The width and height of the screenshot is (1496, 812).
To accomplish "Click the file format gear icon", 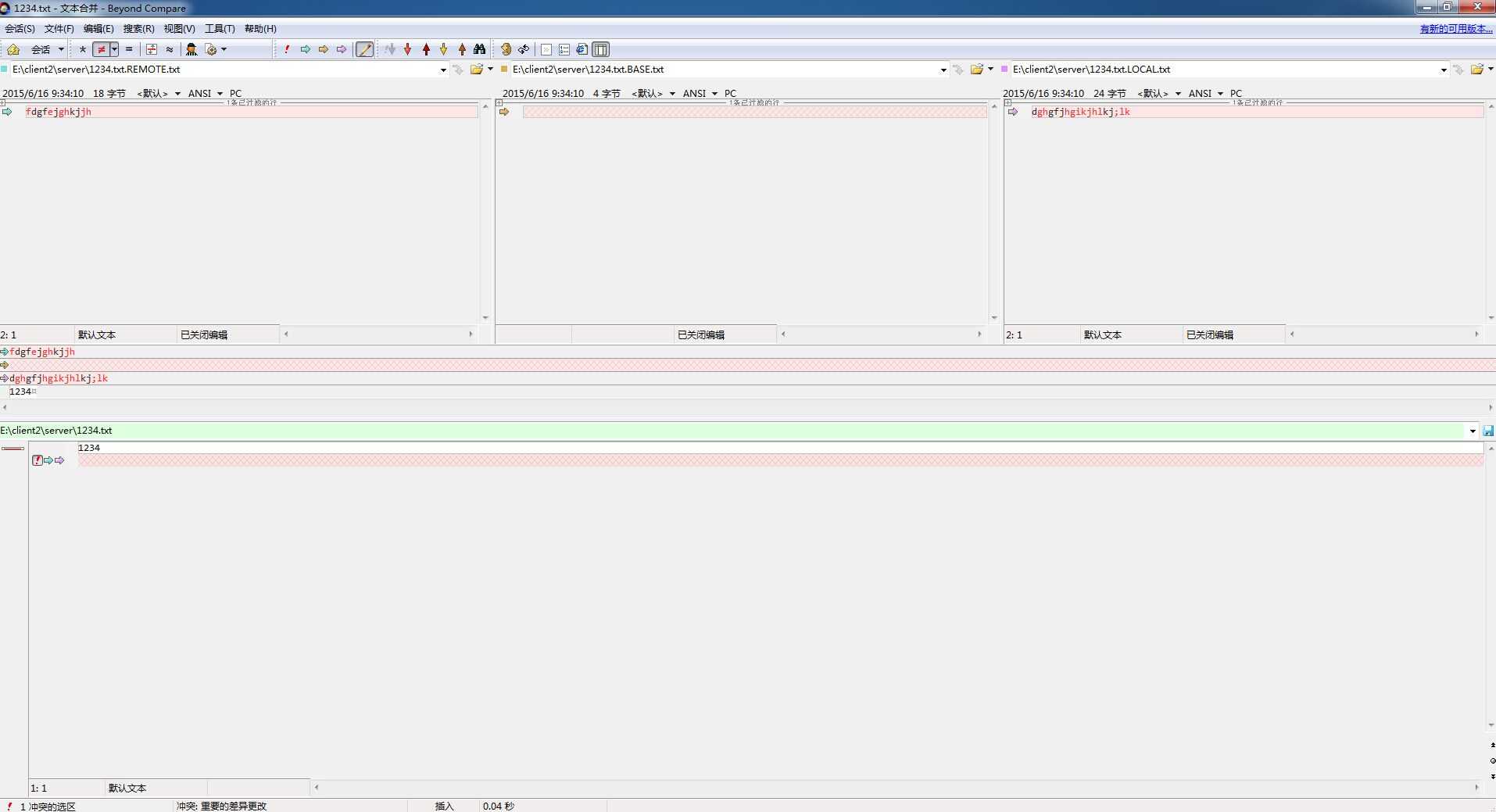I will click(210, 49).
